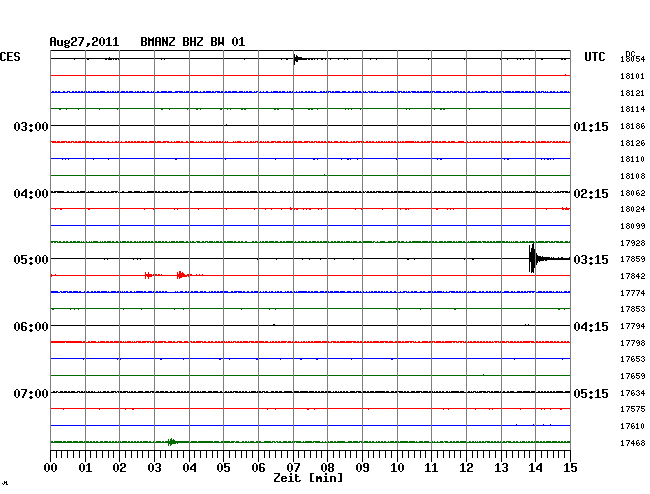Select the 05:00 local time label
The width and height of the screenshot is (650, 494).
tap(31, 260)
